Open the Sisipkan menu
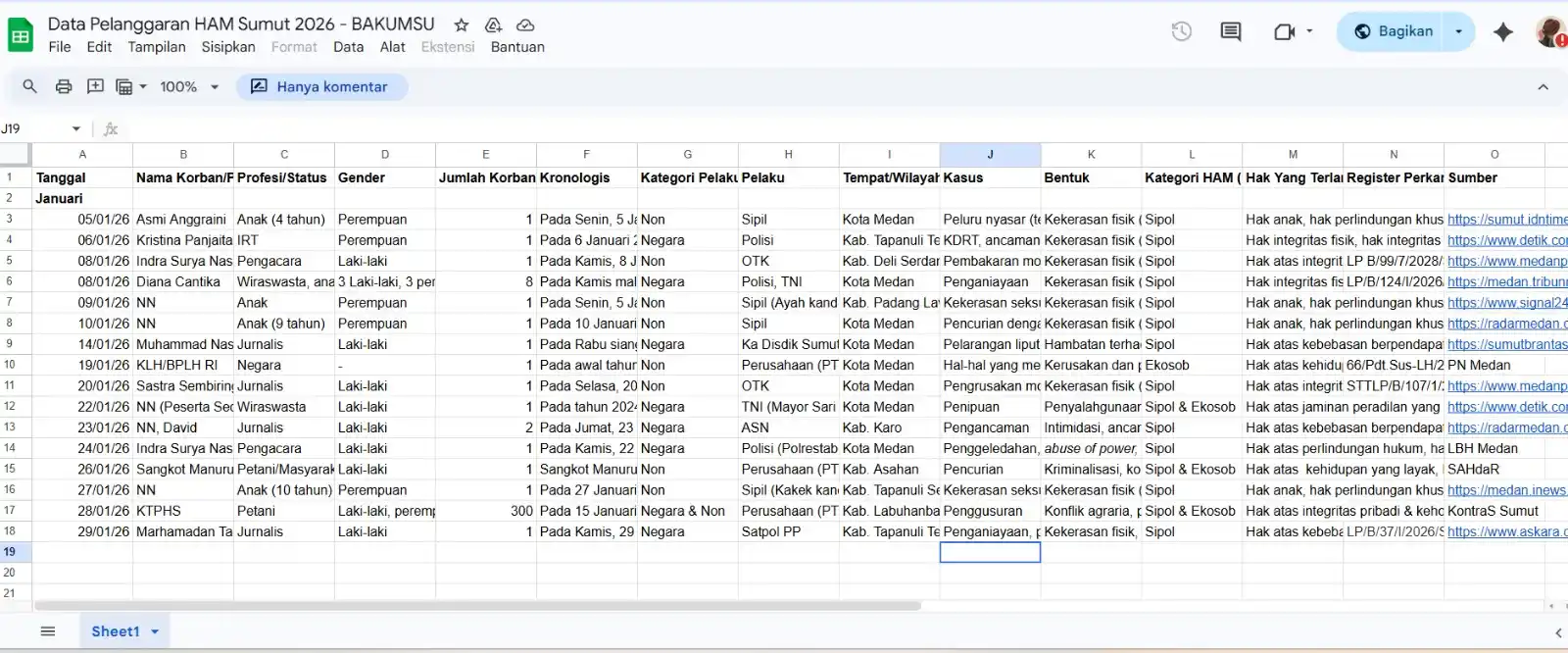 click(228, 47)
